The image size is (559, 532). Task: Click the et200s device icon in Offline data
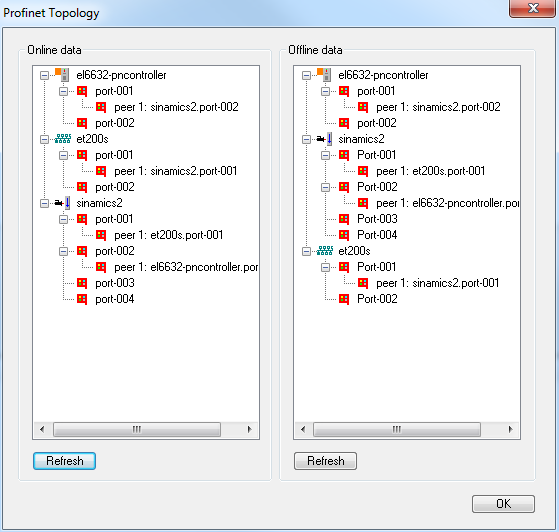coord(325,251)
